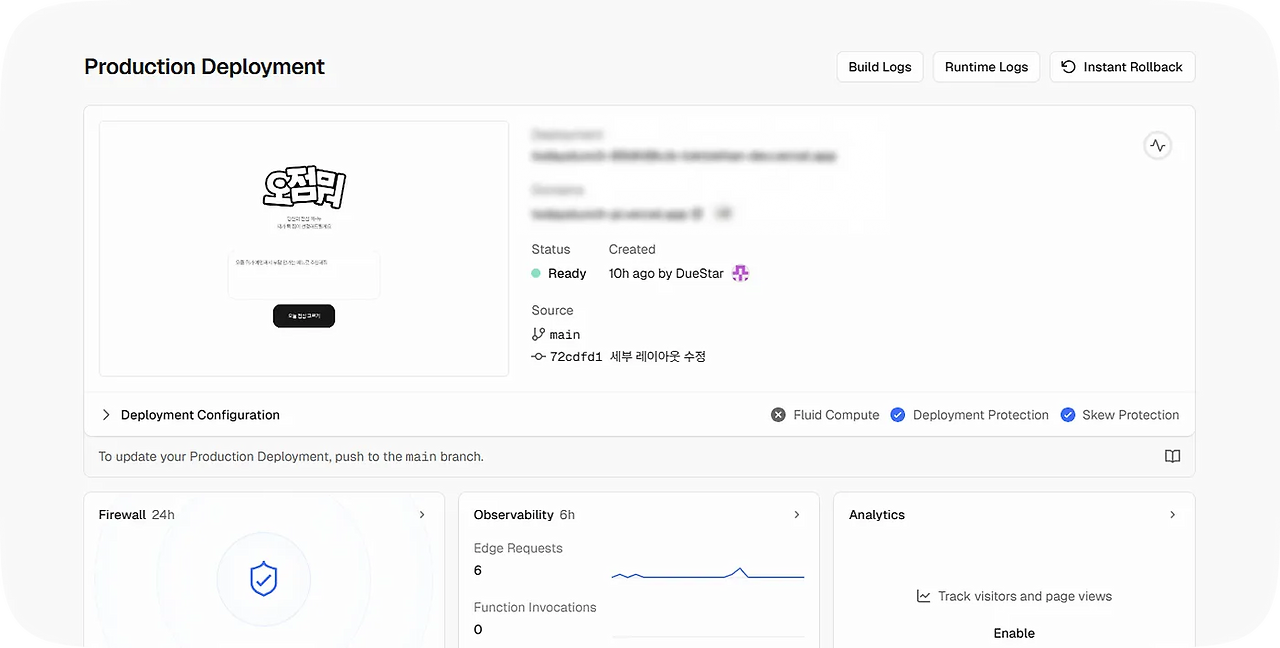Viewport: 1280px width, 648px height.
Task: Open the Firewall panel chevron
Action: coord(422,515)
